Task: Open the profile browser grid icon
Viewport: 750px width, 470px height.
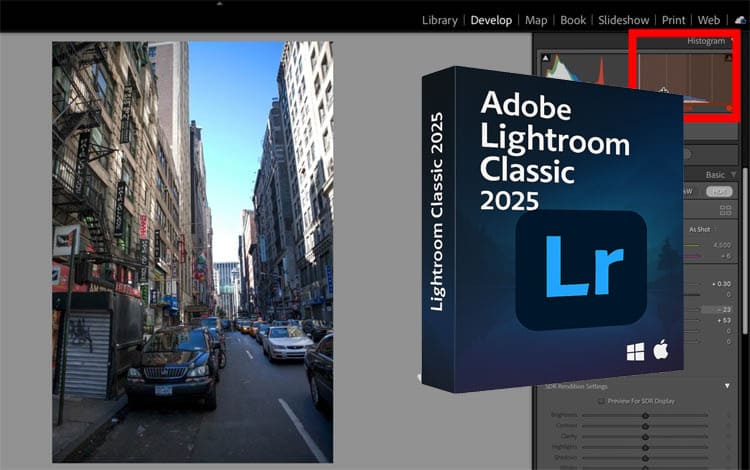Action: click(725, 210)
